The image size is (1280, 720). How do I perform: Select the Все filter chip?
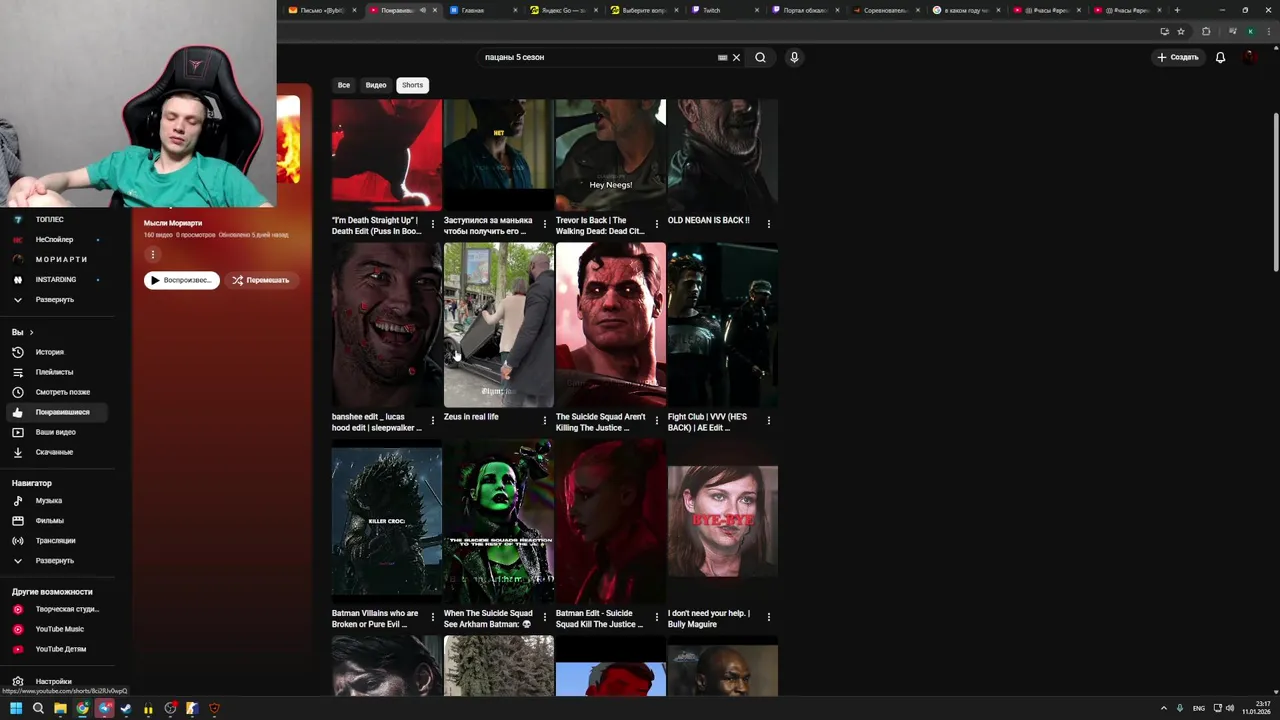click(x=344, y=85)
